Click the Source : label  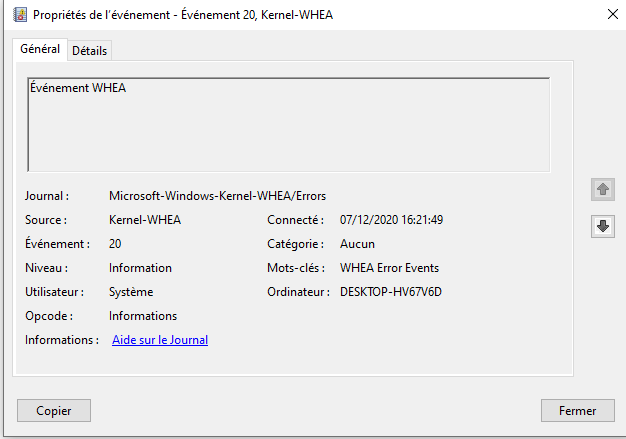(x=46, y=220)
